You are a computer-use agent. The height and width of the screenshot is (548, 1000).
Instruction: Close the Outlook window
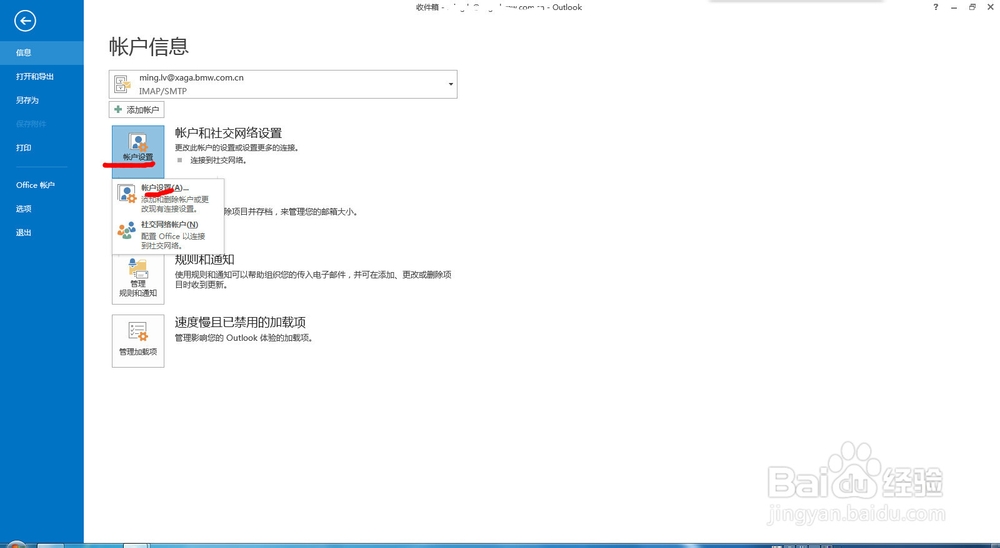pyautogui.click(x=990, y=7)
